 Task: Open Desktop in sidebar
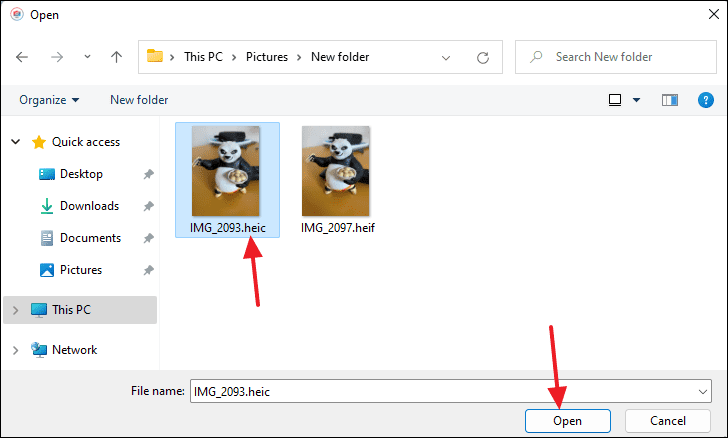tap(81, 174)
